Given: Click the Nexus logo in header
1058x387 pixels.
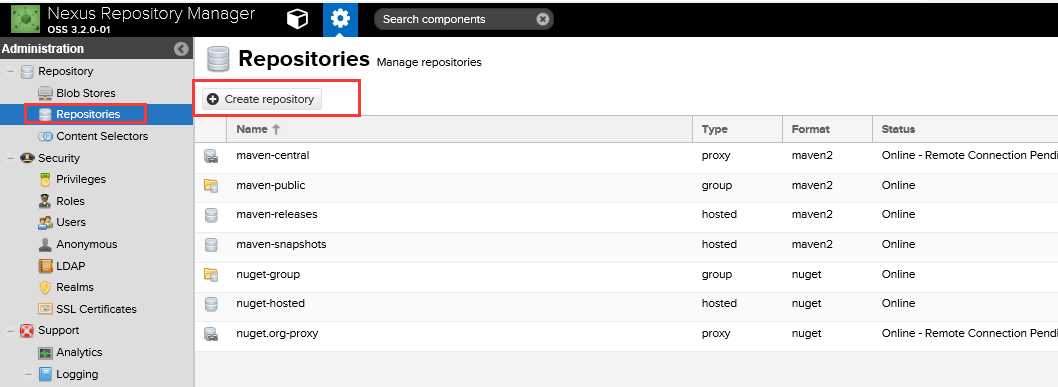Looking at the screenshot, I should [x=25, y=19].
